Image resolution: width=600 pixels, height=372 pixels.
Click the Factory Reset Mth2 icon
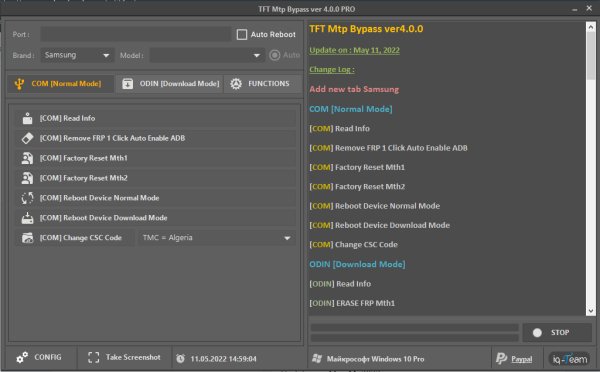tap(27, 178)
